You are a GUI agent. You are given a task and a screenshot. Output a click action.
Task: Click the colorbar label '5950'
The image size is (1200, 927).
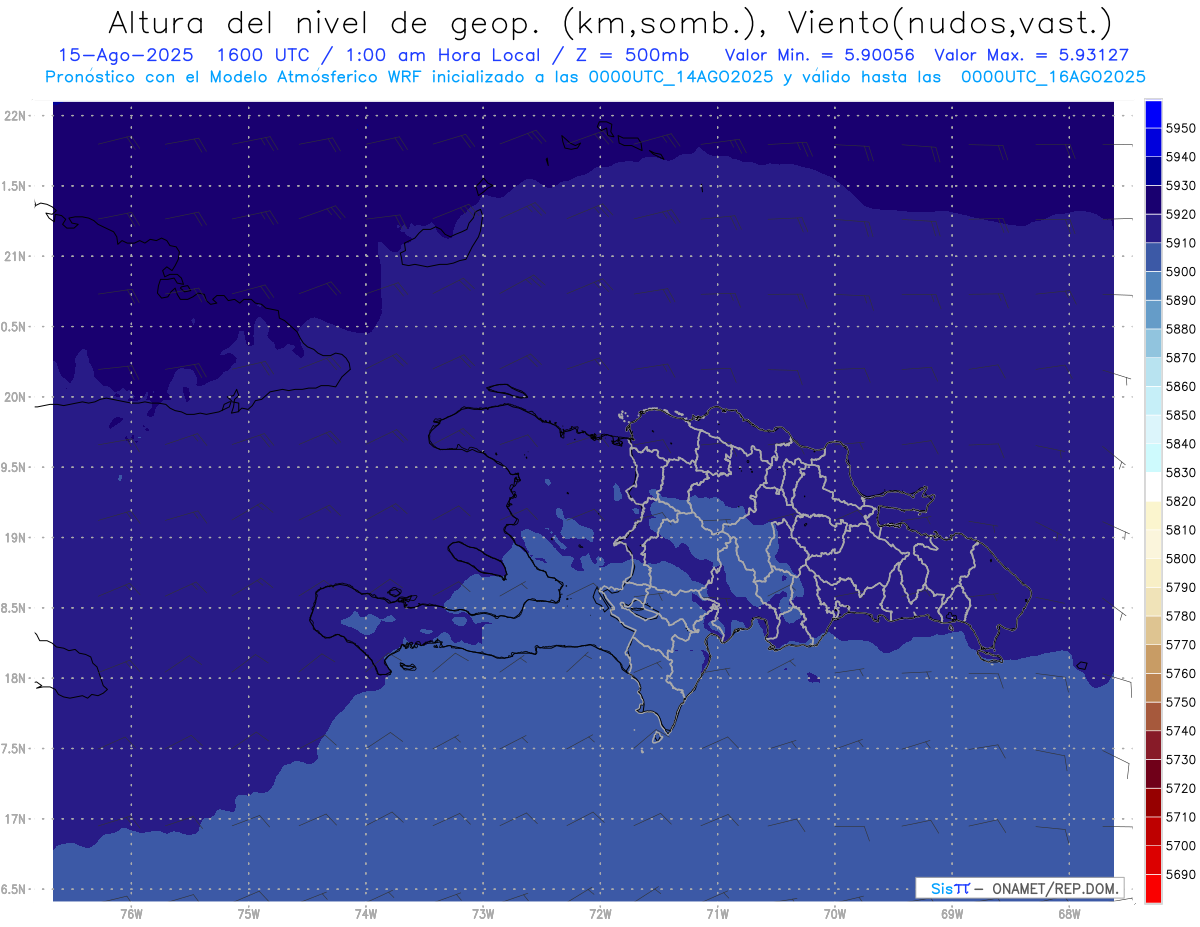(1180, 128)
